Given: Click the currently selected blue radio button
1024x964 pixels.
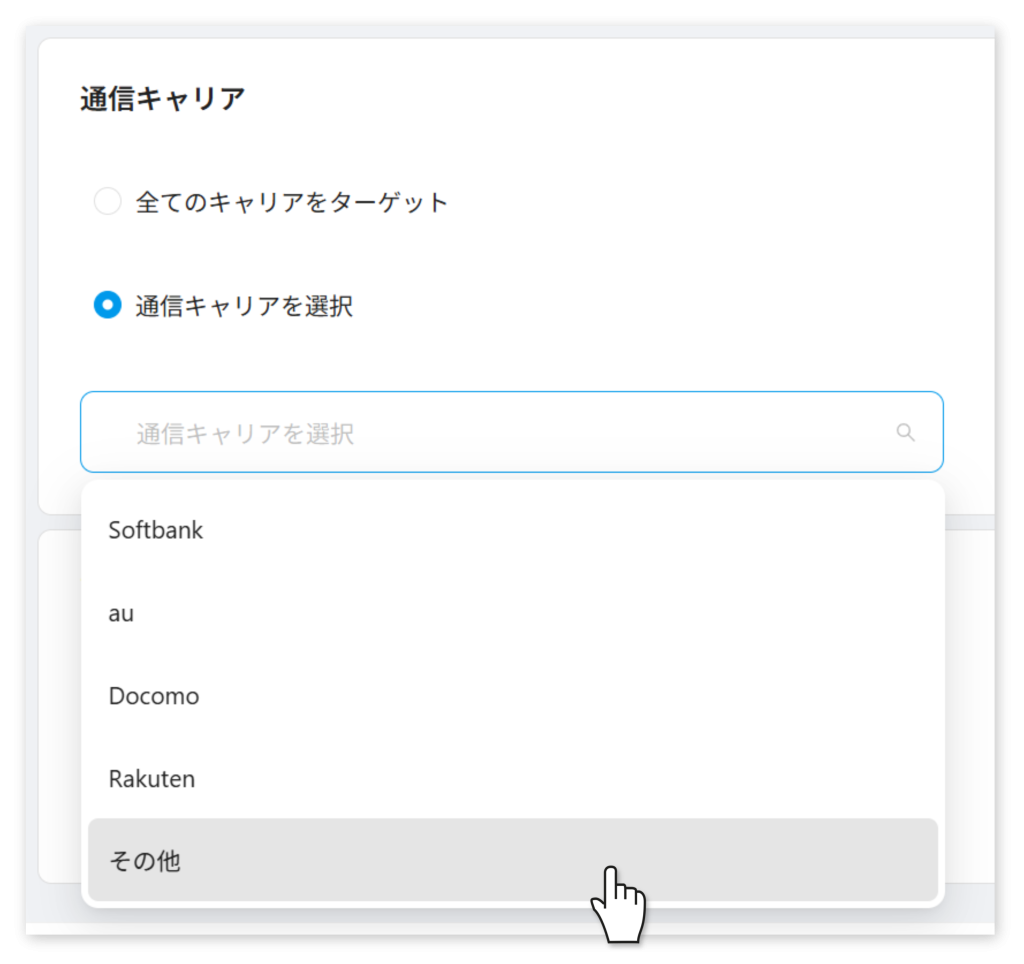Looking at the screenshot, I should coord(107,305).
